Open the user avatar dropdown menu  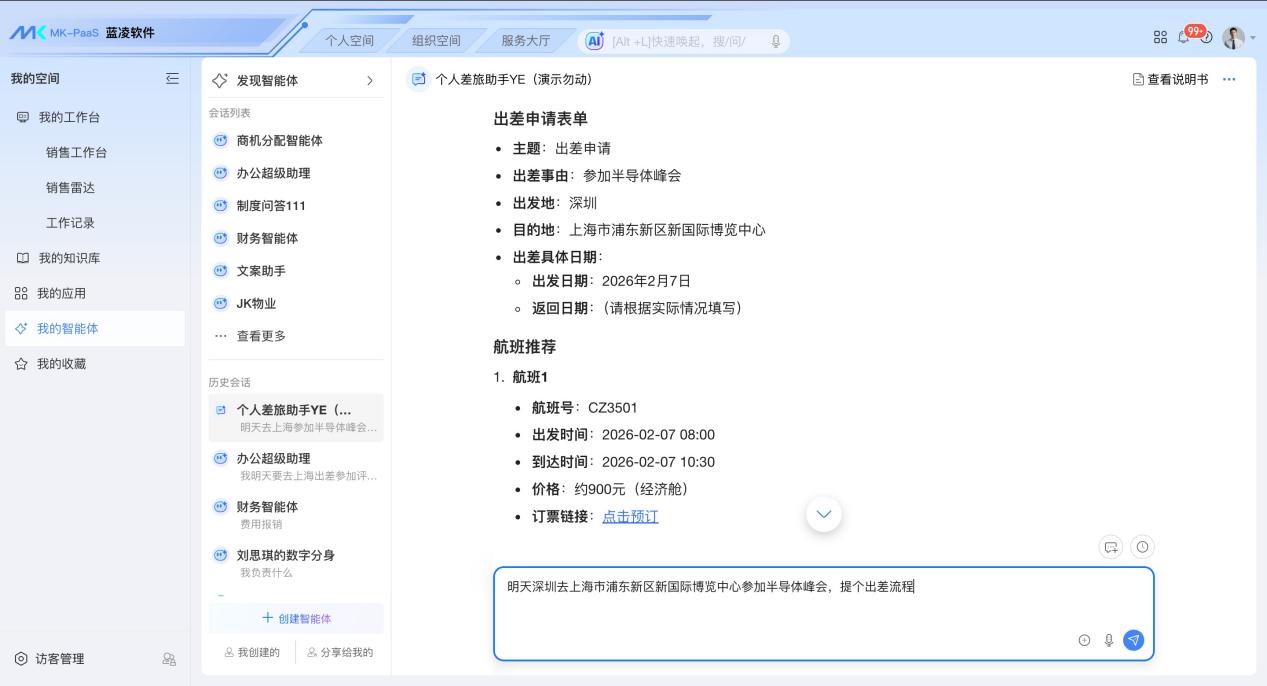[x=1238, y=38]
